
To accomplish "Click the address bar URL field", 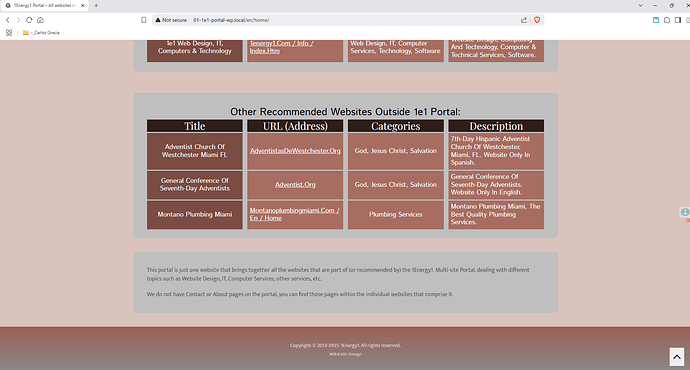I will coord(352,20).
